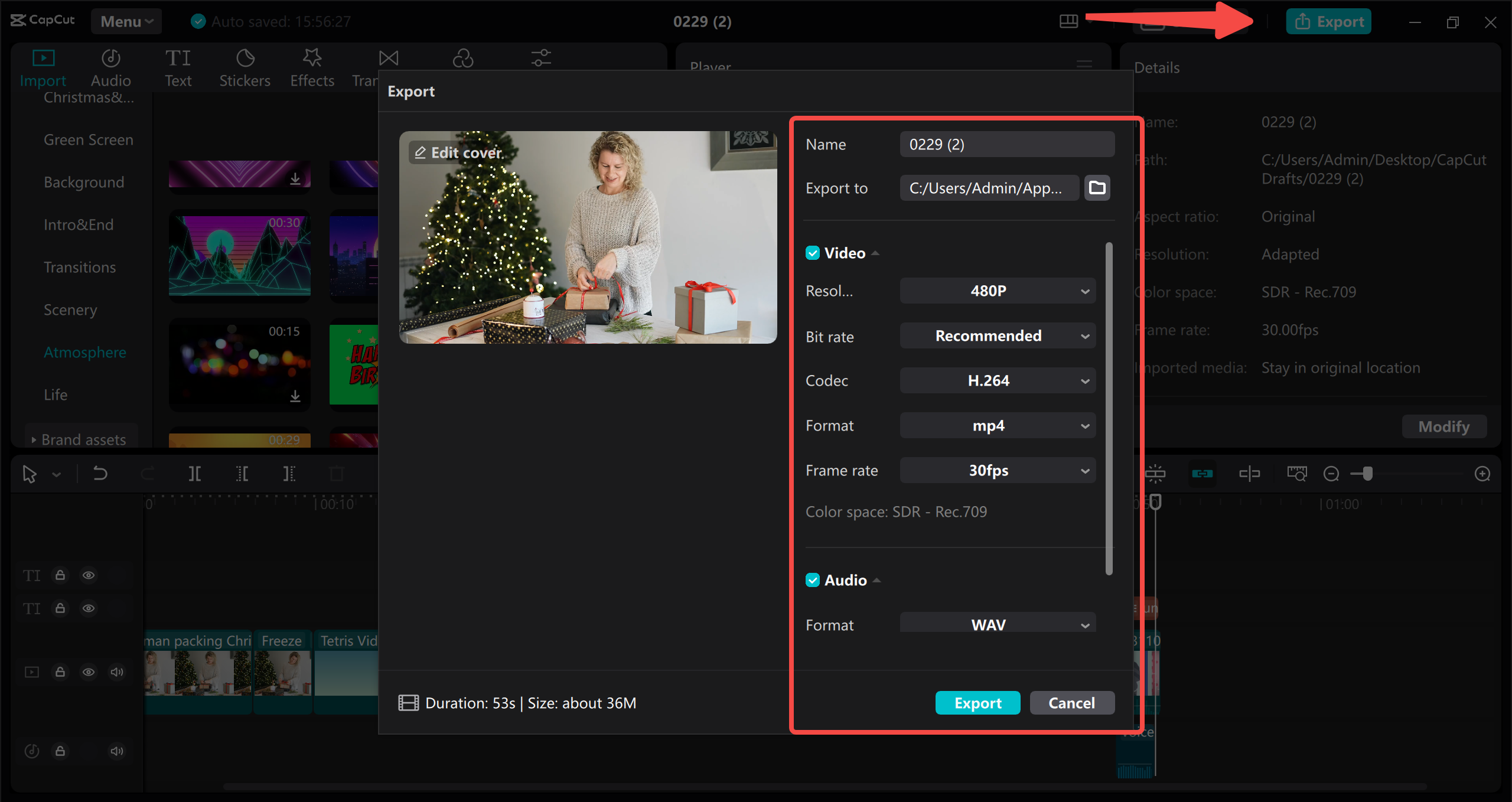Click the timeline zoom slider handle
Viewport: 1512px width, 802px height.
pos(1368,474)
